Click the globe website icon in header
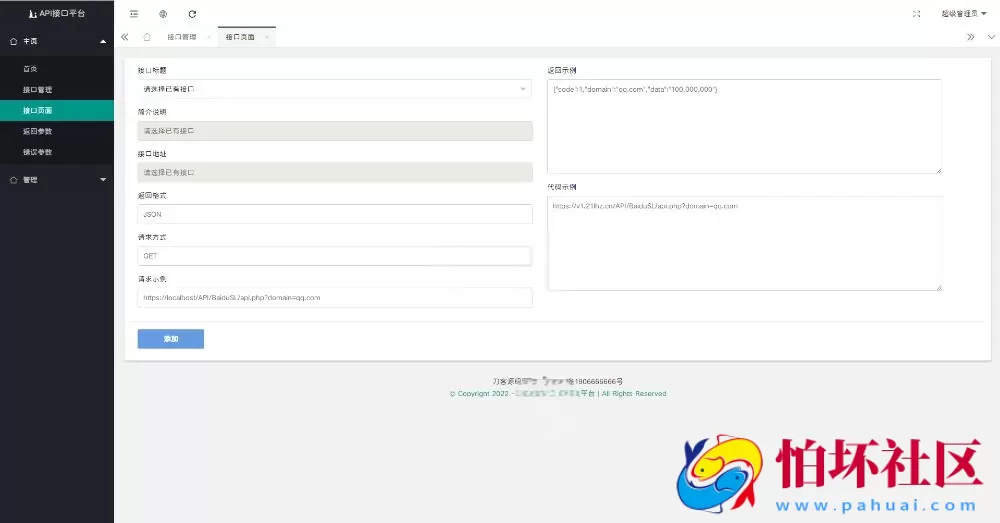 pyautogui.click(x=163, y=14)
